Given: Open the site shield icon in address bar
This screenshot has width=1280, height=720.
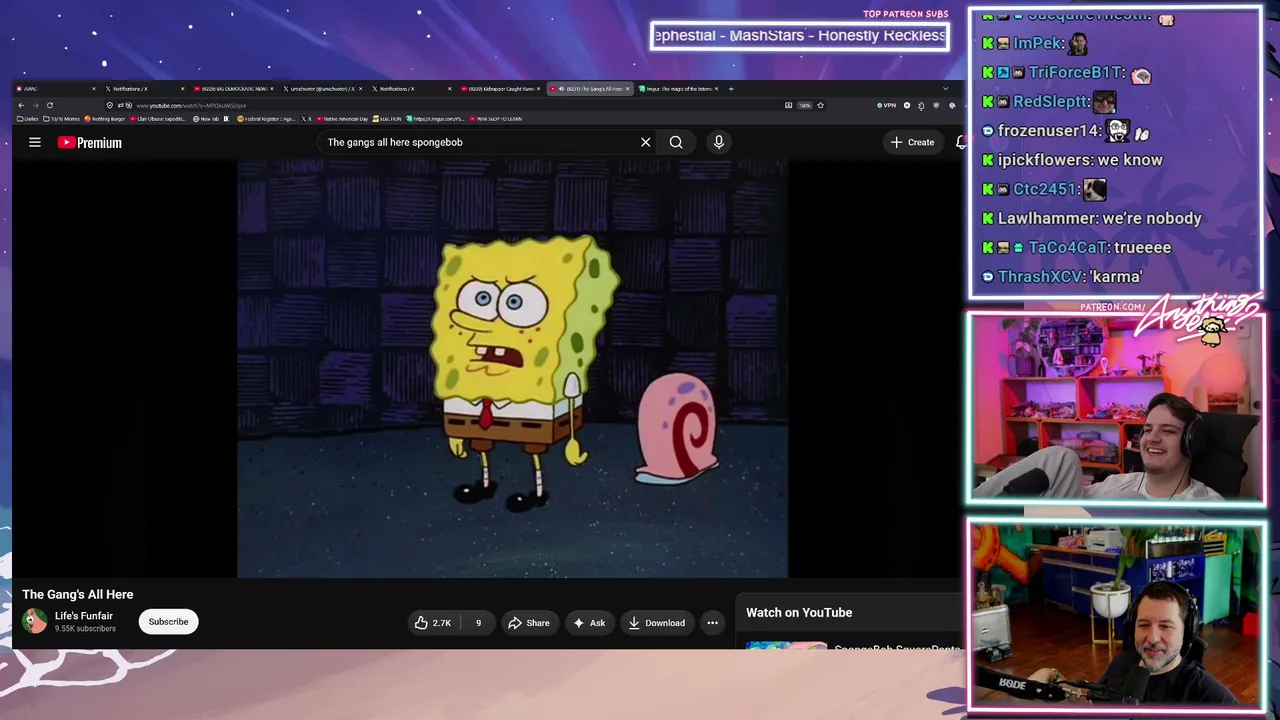Looking at the screenshot, I should [110, 105].
